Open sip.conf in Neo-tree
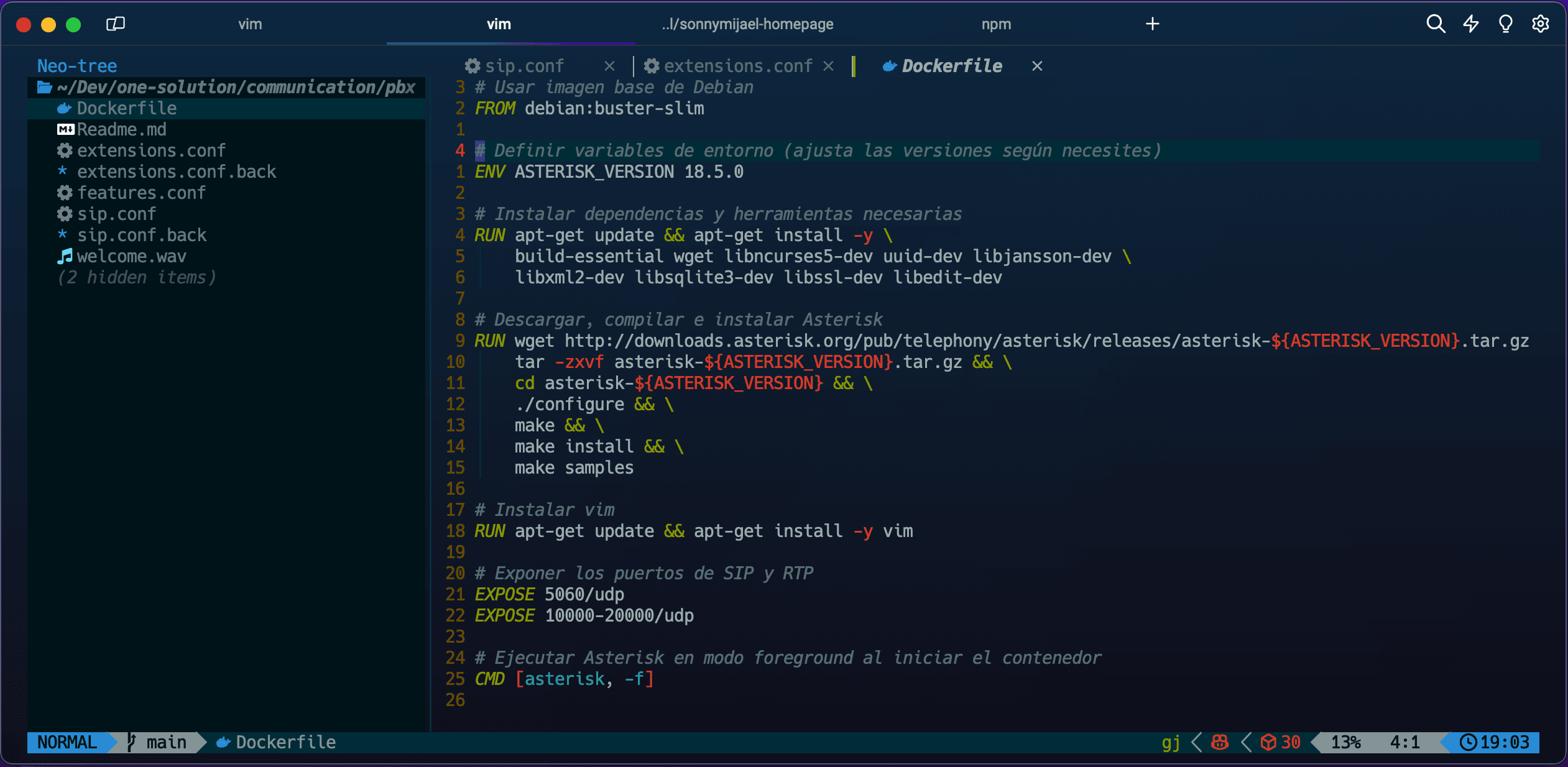1568x767 pixels. (116, 214)
